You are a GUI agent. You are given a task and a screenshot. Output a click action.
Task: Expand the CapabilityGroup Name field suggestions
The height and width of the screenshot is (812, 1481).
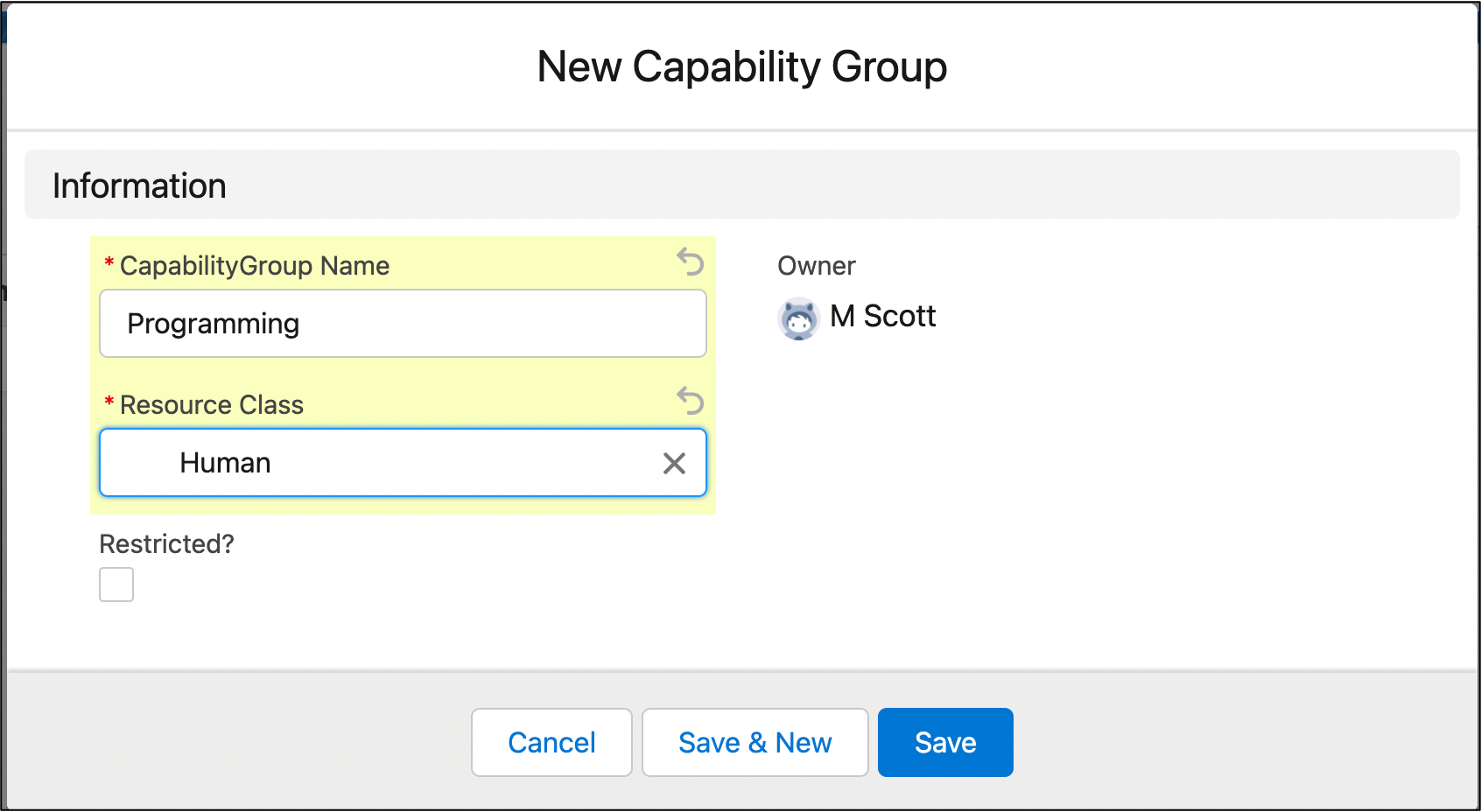[x=403, y=323]
